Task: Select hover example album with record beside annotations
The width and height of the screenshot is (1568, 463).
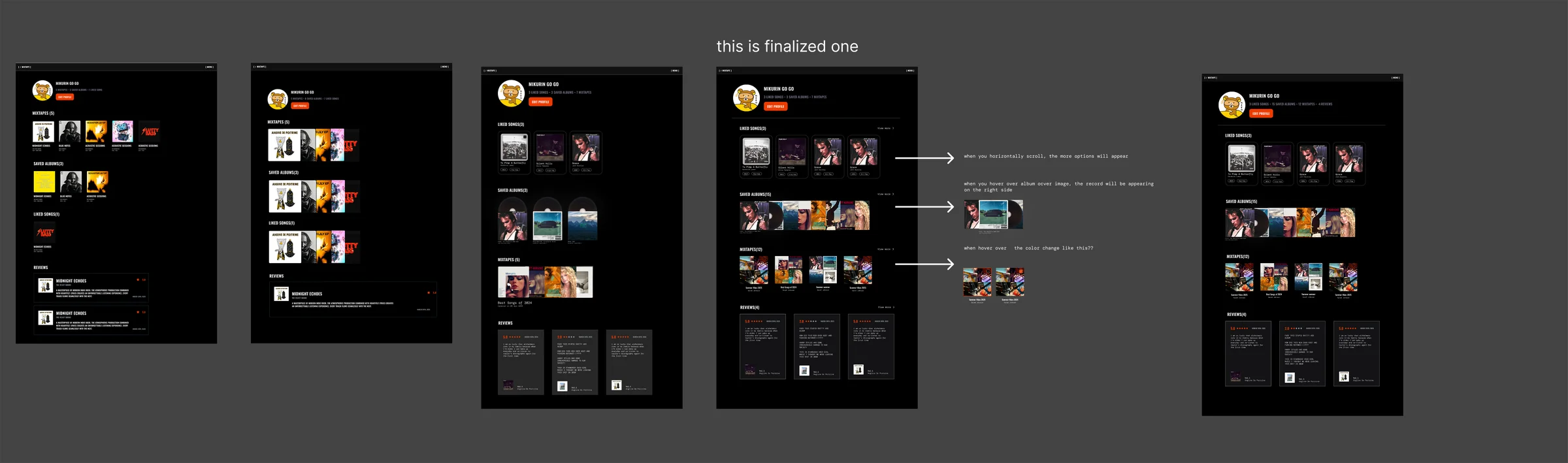Action: [x=994, y=215]
